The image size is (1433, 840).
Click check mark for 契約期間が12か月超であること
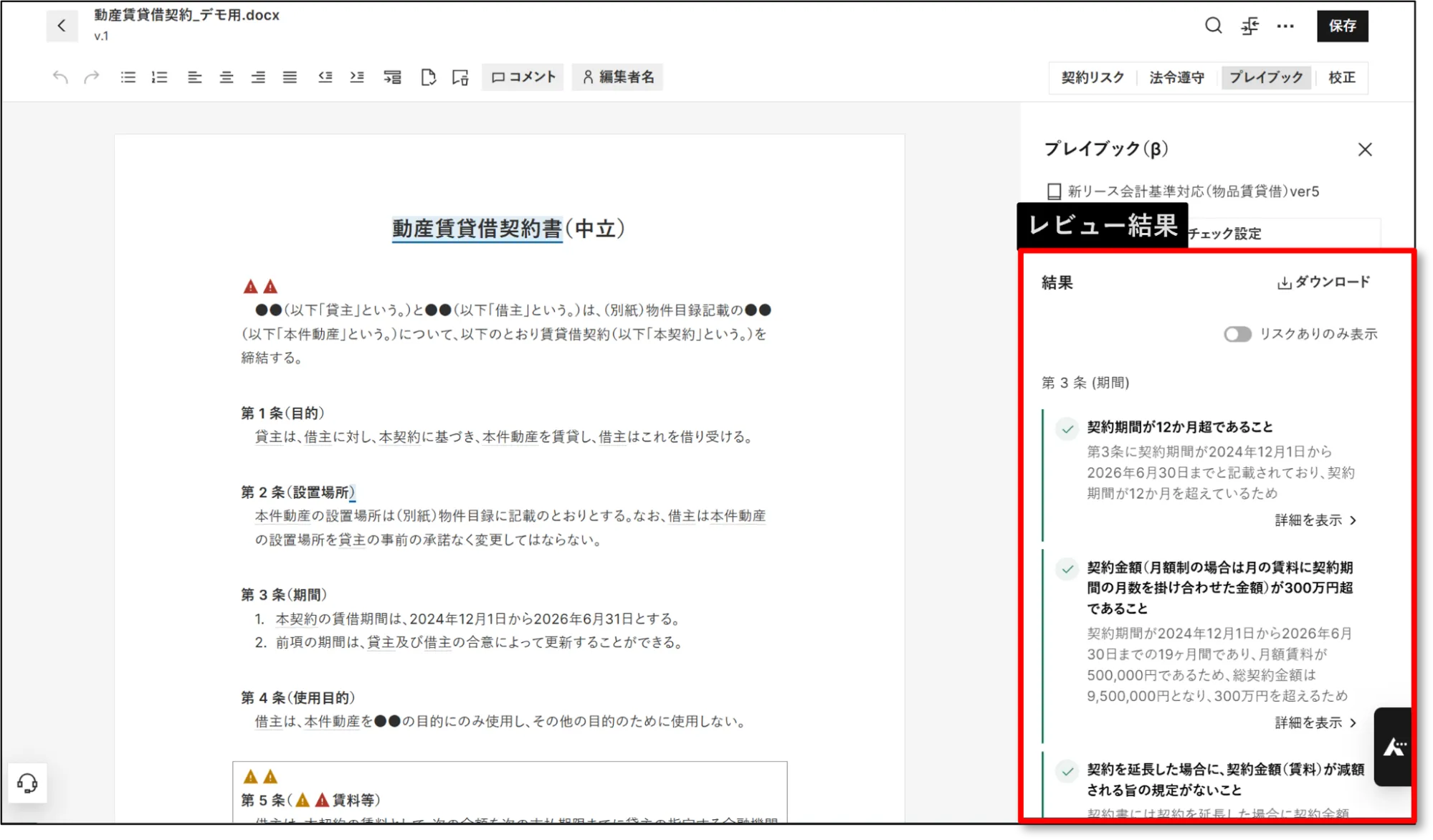coord(1067,429)
